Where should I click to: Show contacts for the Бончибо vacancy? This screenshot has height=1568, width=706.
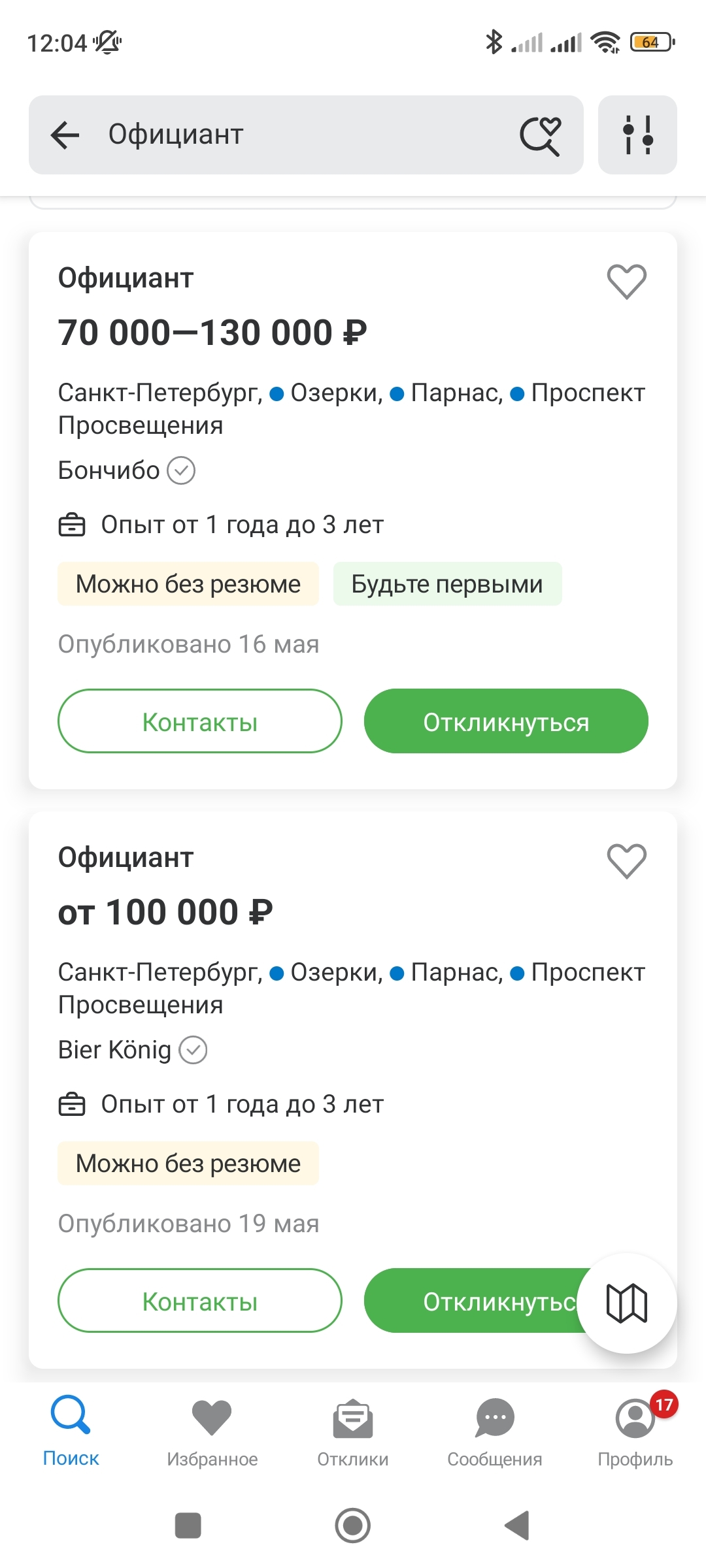200,721
